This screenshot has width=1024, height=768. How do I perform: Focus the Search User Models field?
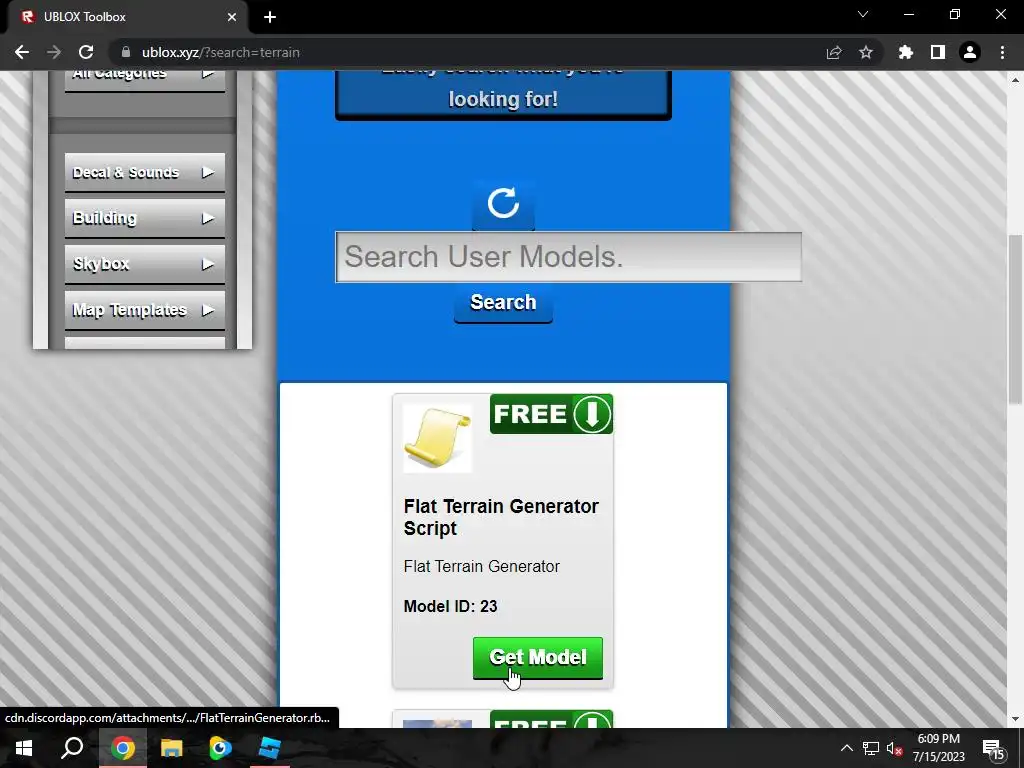tap(568, 257)
